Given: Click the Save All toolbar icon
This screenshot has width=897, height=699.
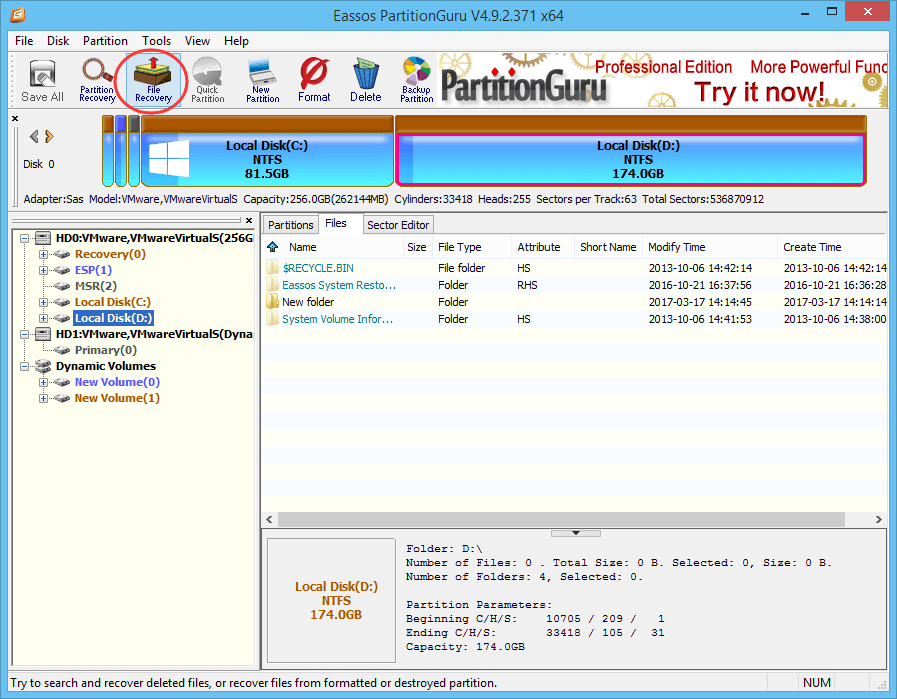Looking at the screenshot, I should (x=42, y=80).
